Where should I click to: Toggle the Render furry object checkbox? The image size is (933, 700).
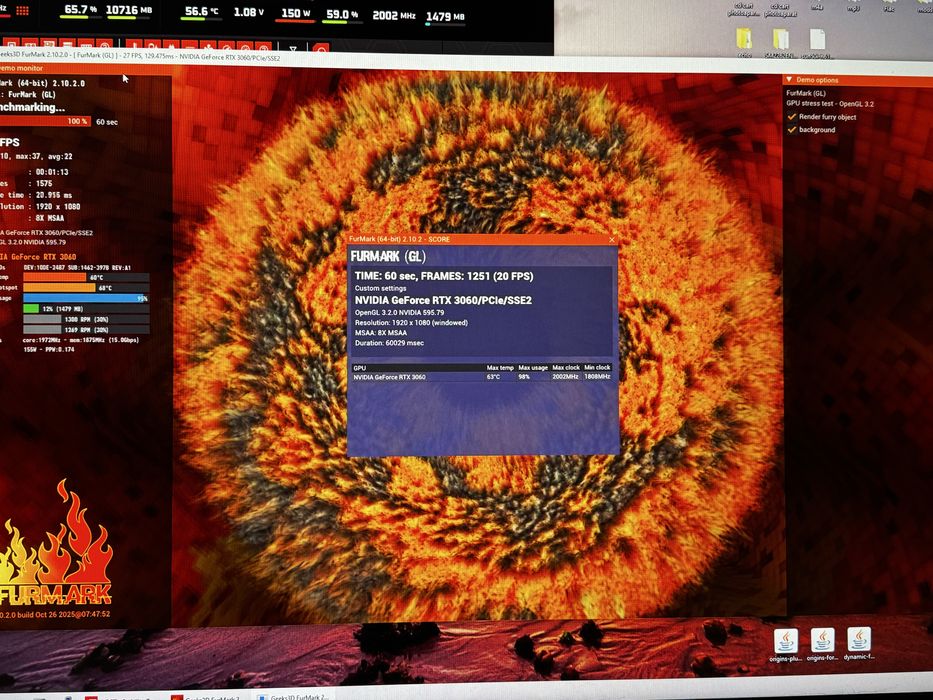click(791, 117)
